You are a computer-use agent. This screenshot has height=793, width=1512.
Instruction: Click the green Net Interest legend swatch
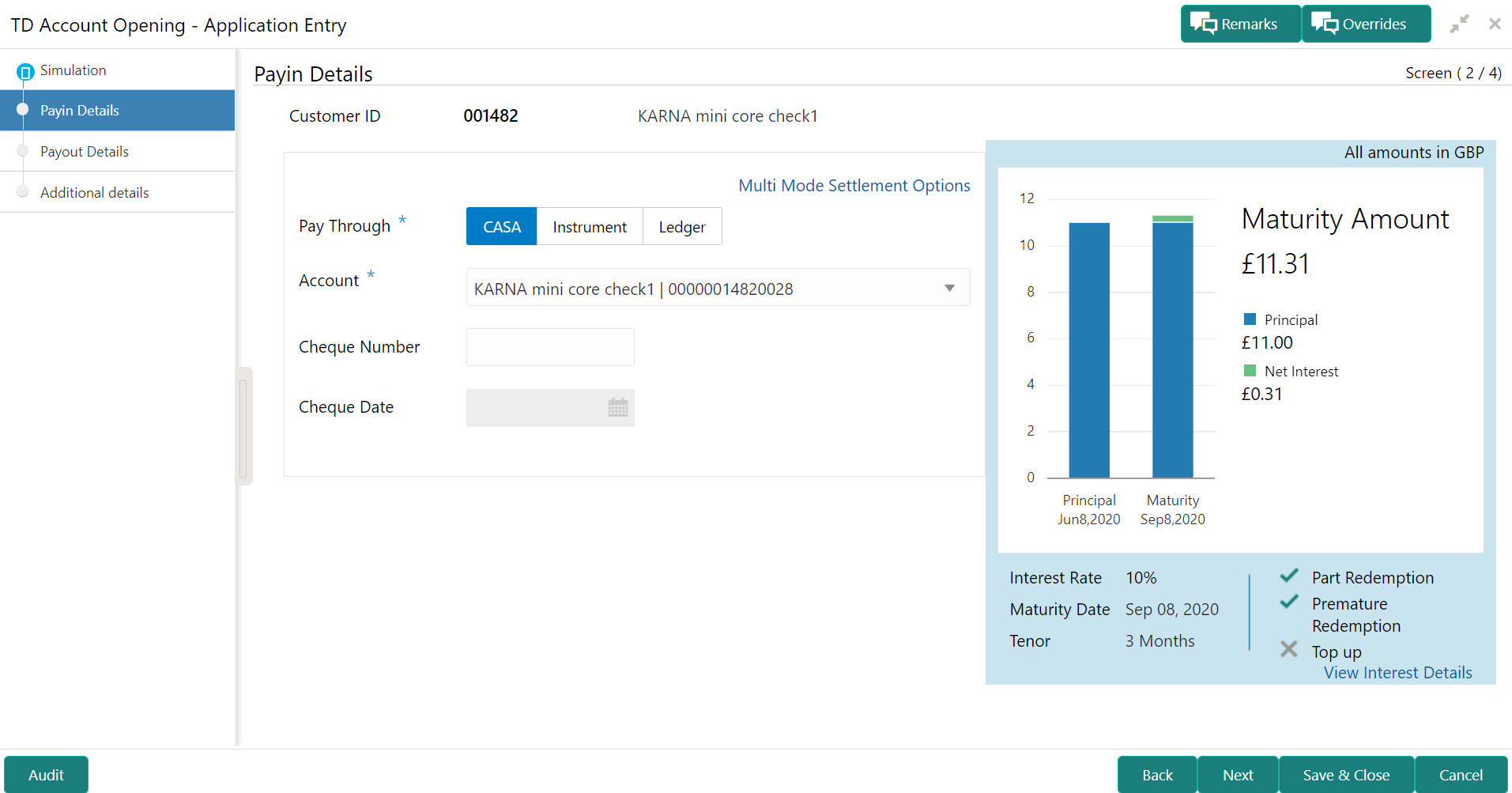1250,371
